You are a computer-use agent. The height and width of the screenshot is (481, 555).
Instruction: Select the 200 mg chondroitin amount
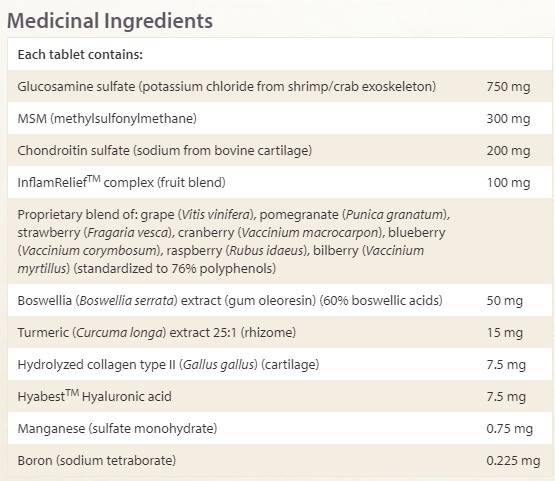[x=508, y=151]
